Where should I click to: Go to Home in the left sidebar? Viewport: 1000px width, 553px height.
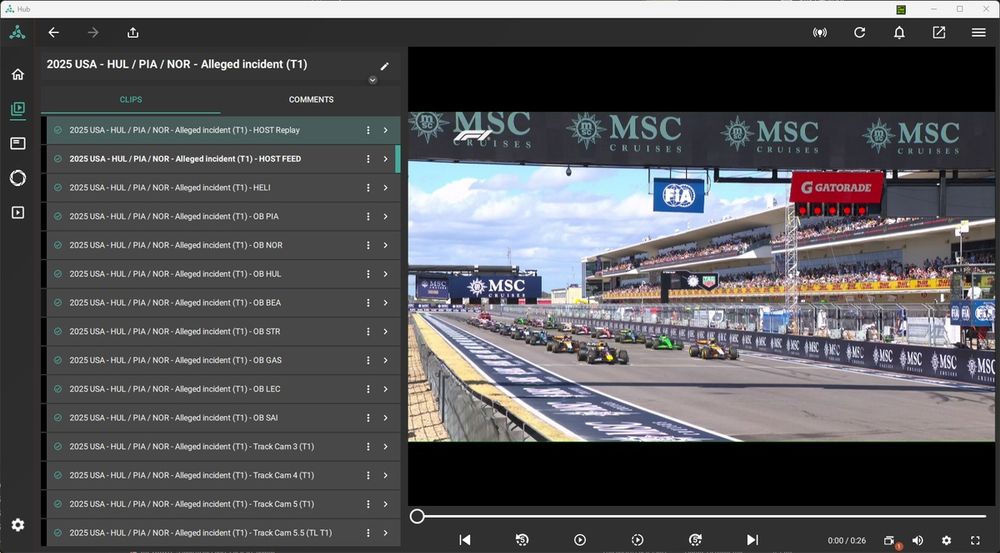[x=17, y=74]
